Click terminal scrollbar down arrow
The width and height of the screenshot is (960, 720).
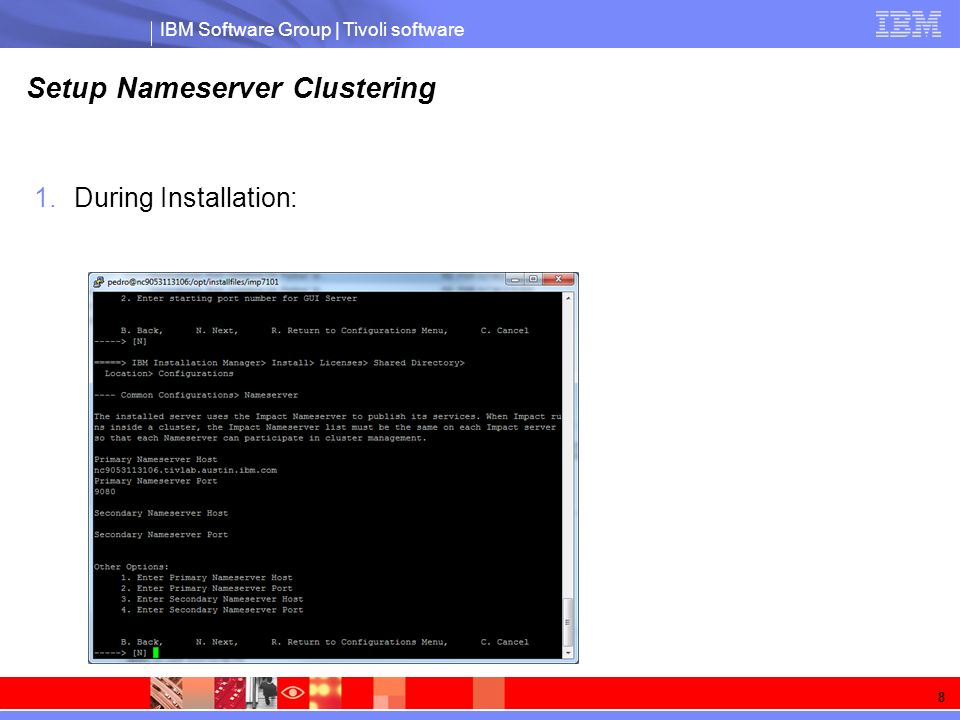click(568, 653)
